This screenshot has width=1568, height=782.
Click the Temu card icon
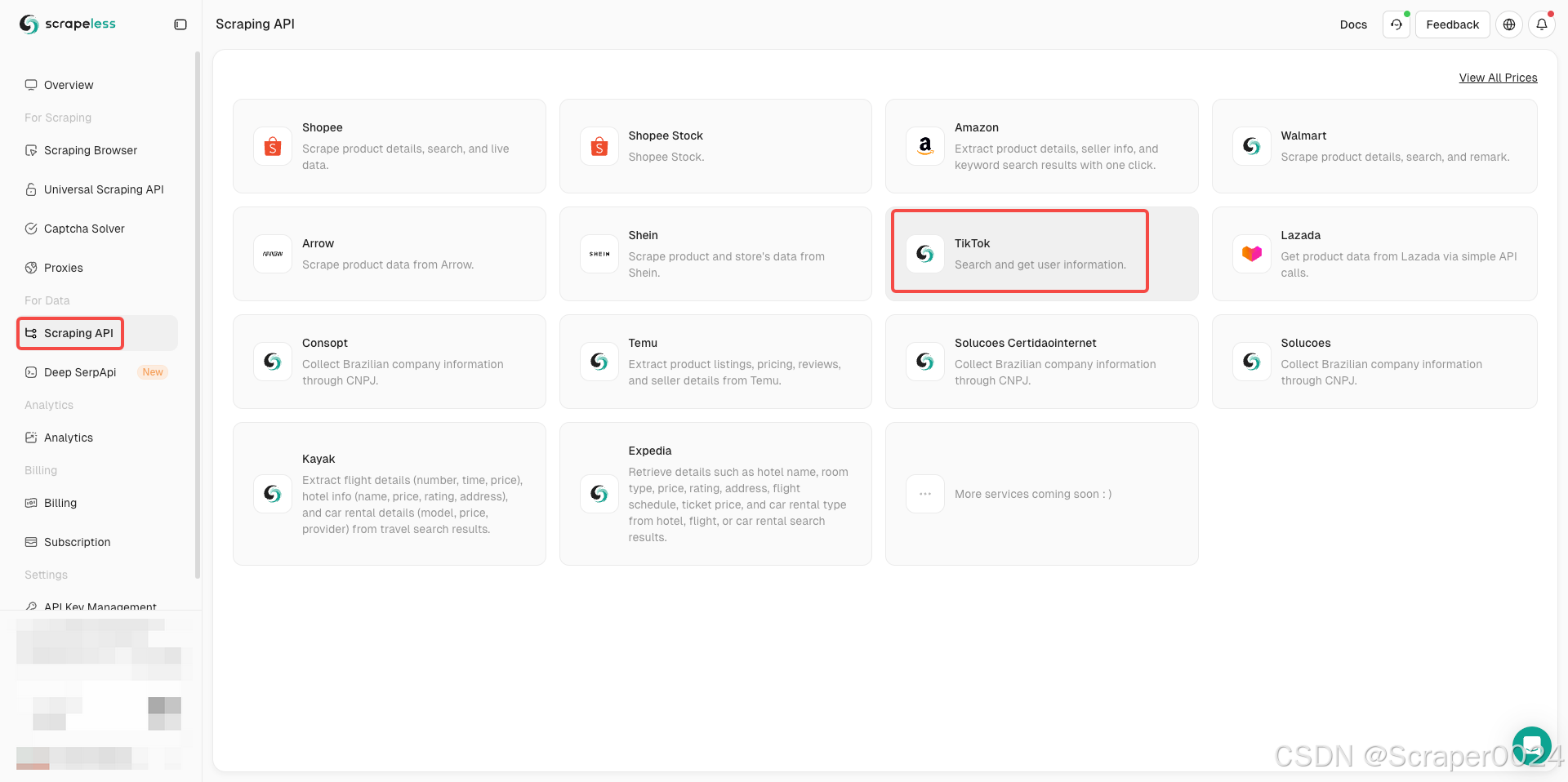tap(599, 362)
